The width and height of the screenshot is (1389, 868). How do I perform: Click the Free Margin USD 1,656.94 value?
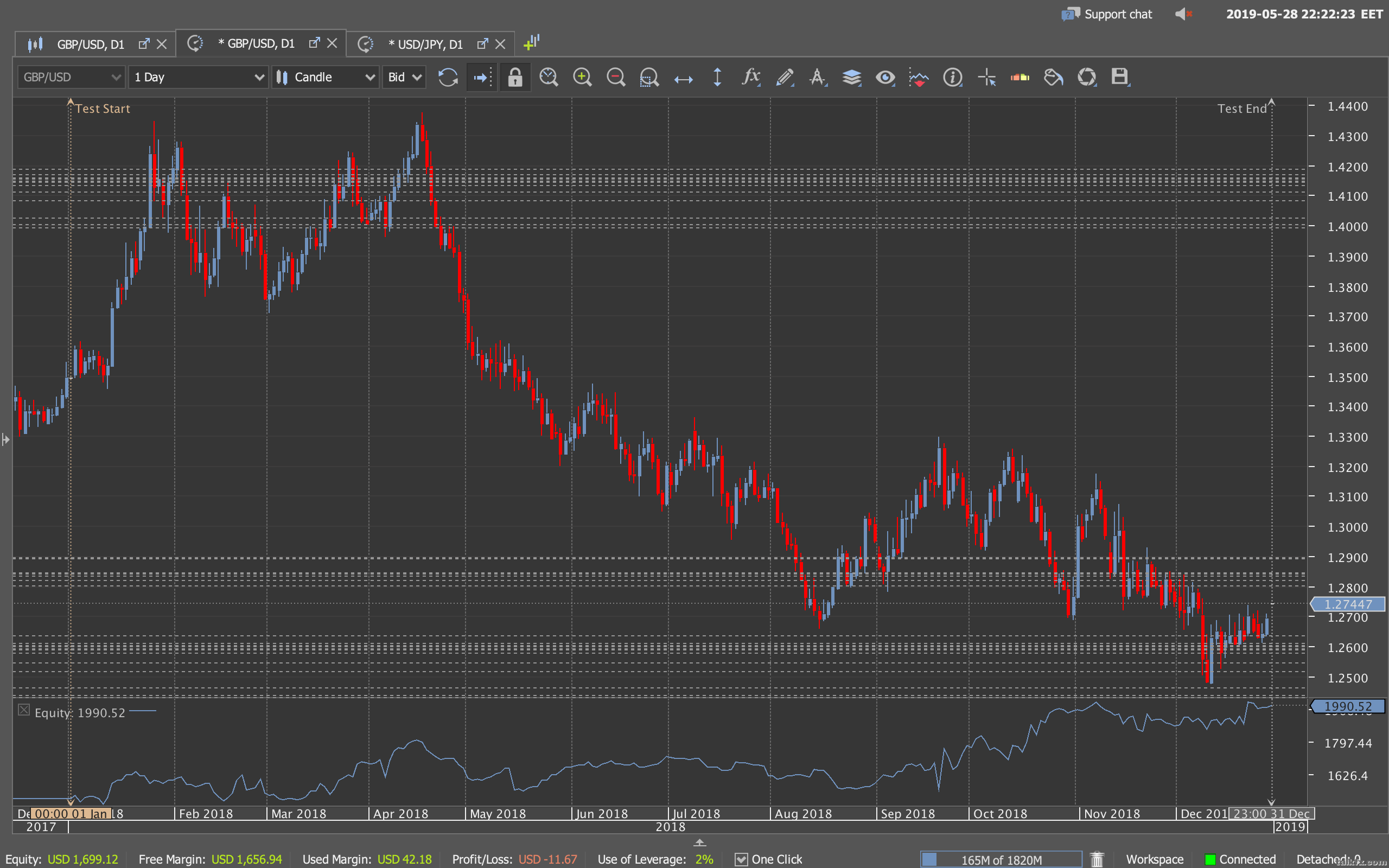point(247,859)
